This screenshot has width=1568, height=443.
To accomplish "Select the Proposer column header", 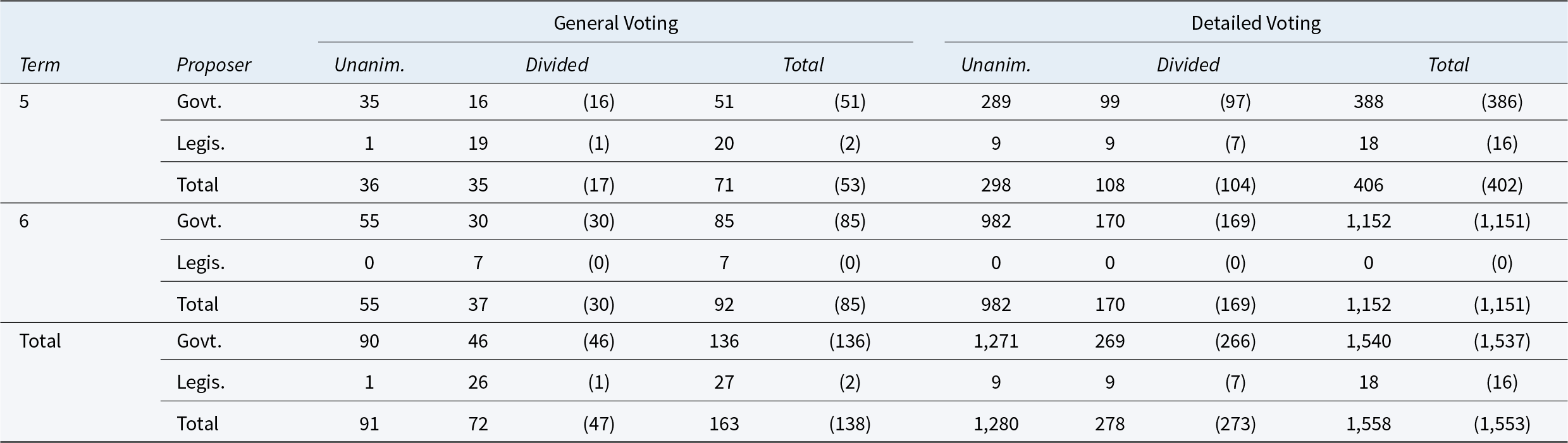I will click(213, 65).
